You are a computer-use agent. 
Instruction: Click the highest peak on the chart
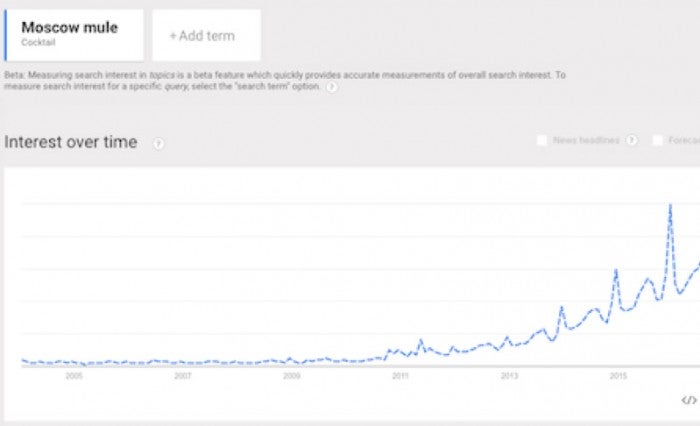(x=669, y=206)
